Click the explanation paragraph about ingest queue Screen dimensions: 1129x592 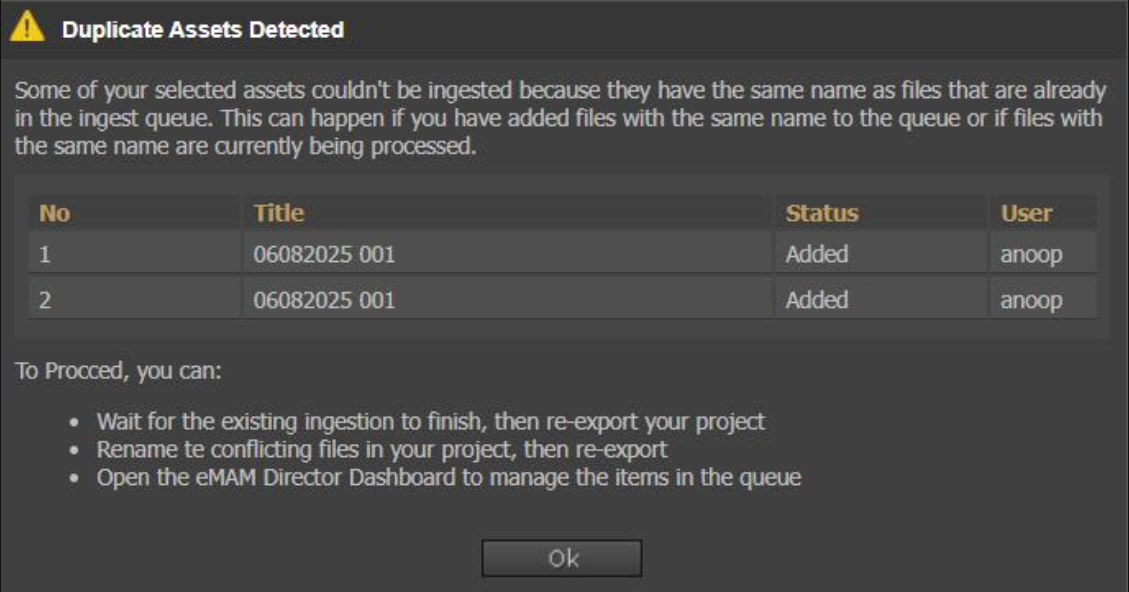[560, 118]
